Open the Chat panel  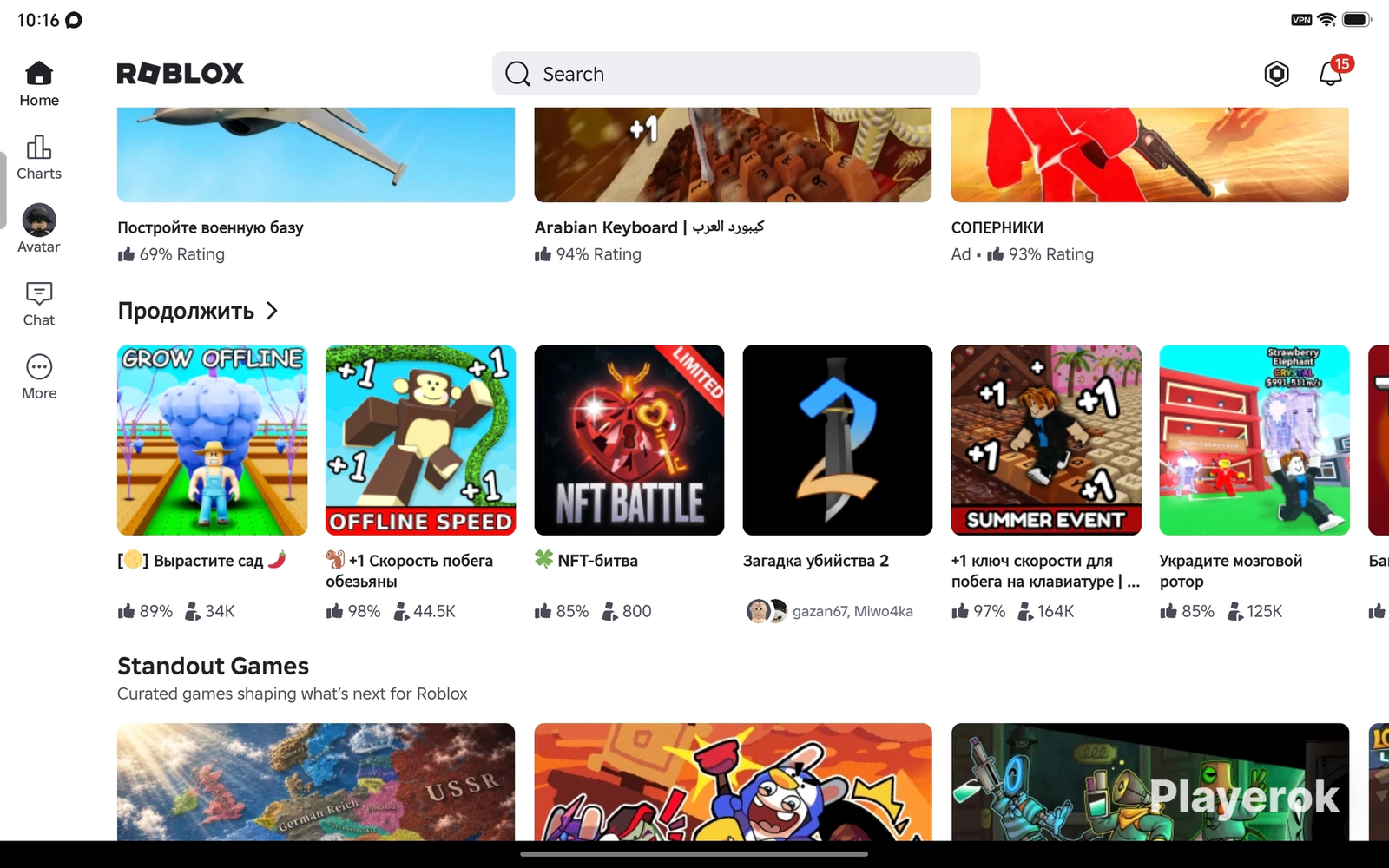pyautogui.click(x=39, y=304)
